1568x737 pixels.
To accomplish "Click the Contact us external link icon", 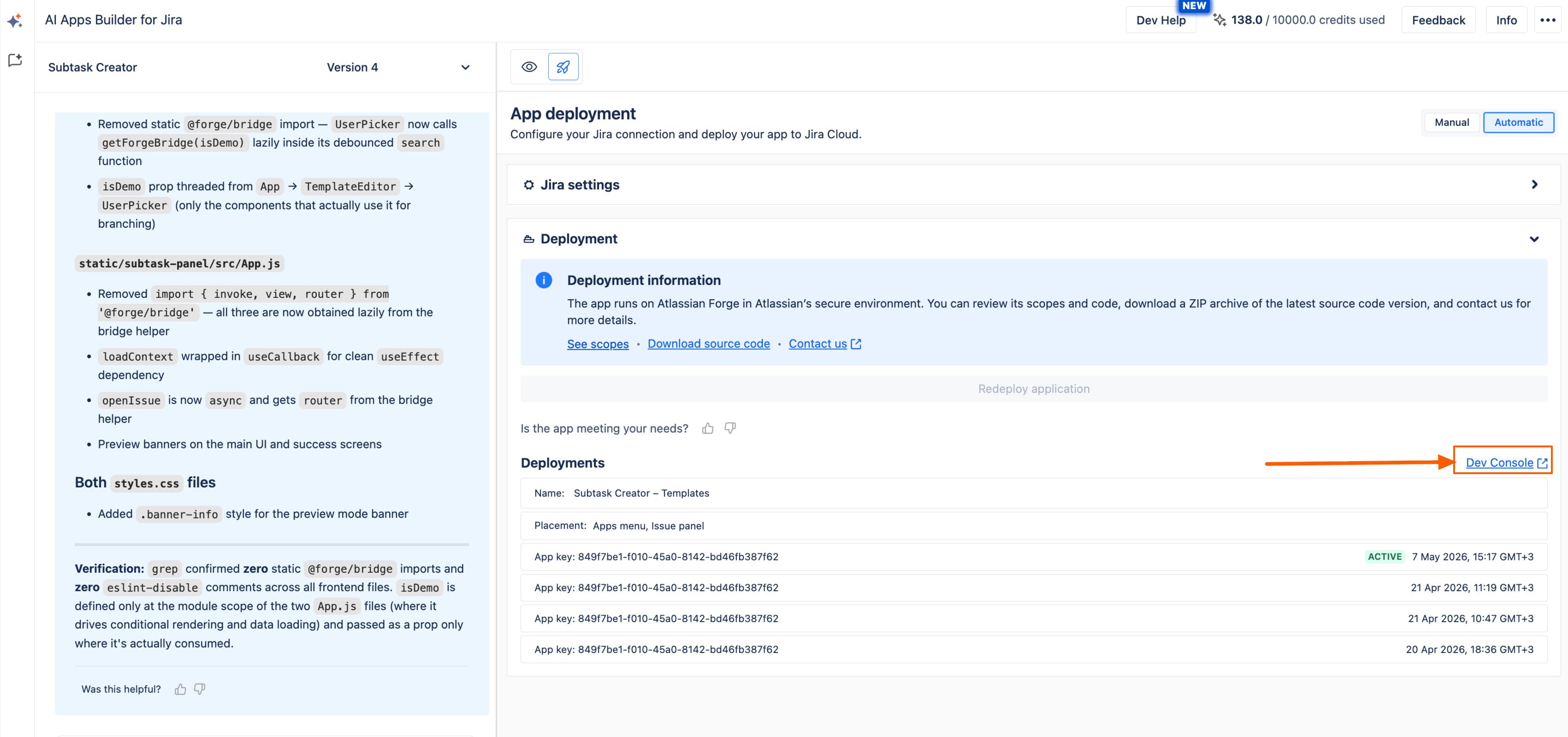I will pyautogui.click(x=856, y=344).
